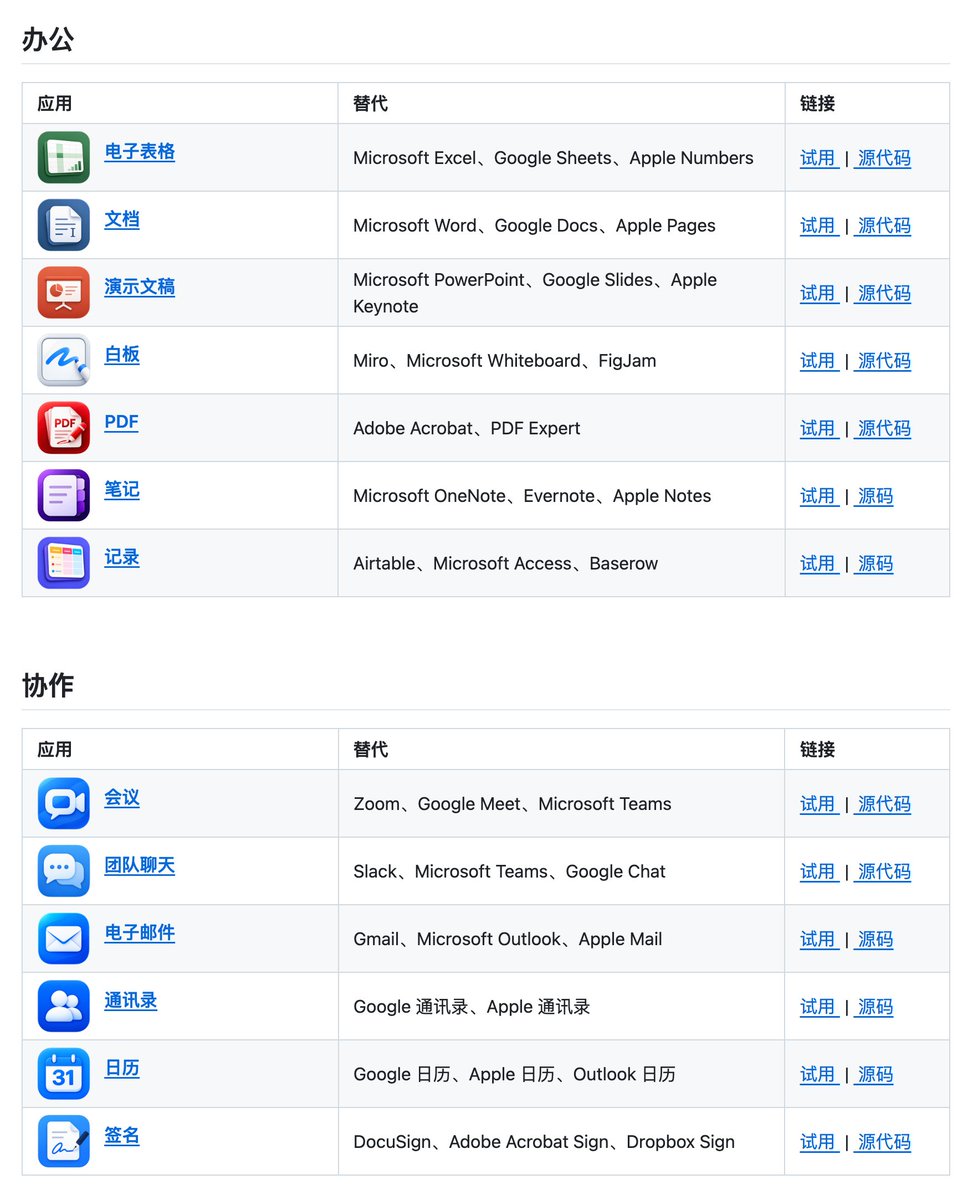
Task: Click 源代码 in the 文档 row
Action: coord(884,226)
